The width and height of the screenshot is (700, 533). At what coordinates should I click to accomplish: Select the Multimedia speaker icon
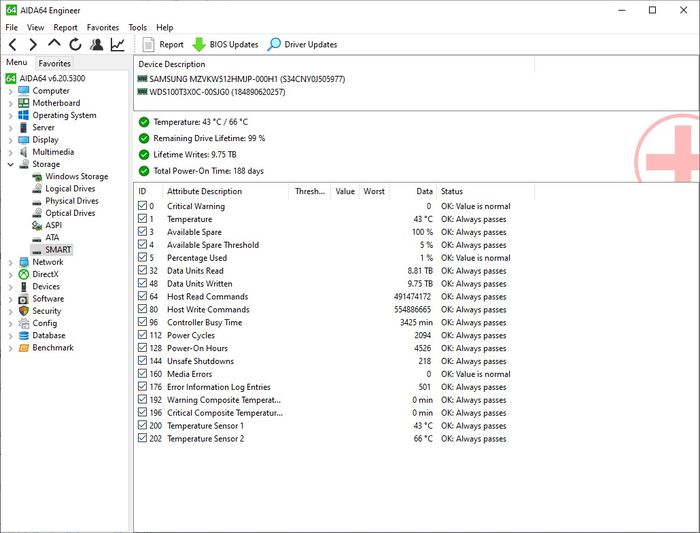click(24, 152)
